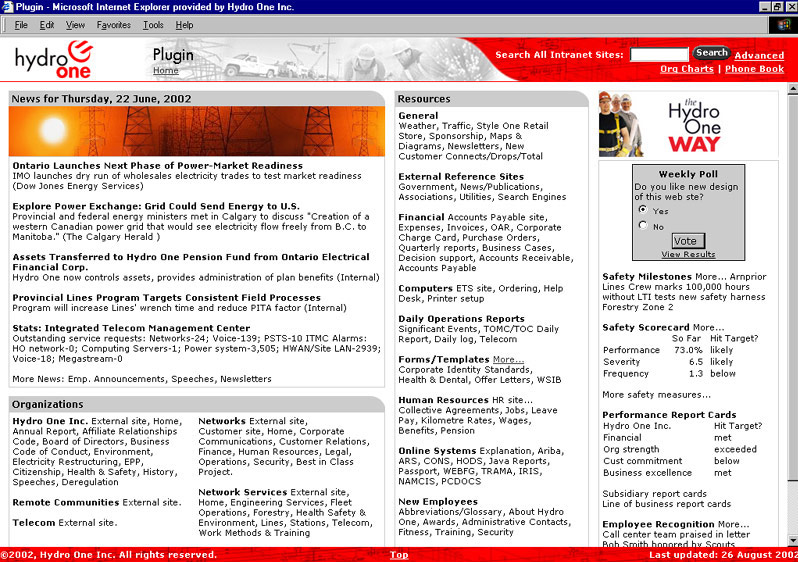Viewport: 798px width, 562px height.
Task: Click Employee Recognition More... link
Action: tap(733, 525)
